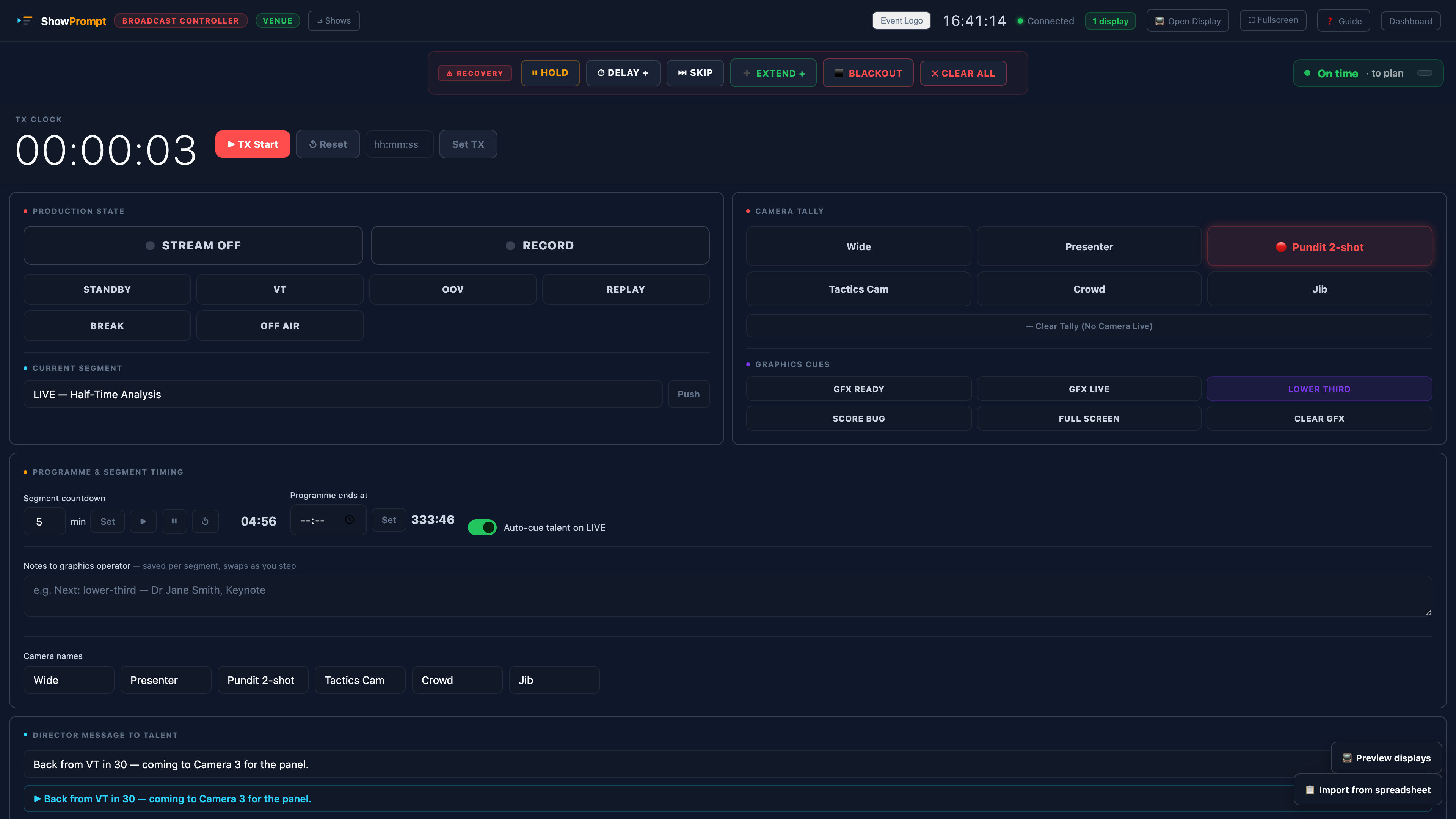Viewport: 1456px width, 819px height.
Task: Cue GFX READY
Action: tap(858, 389)
